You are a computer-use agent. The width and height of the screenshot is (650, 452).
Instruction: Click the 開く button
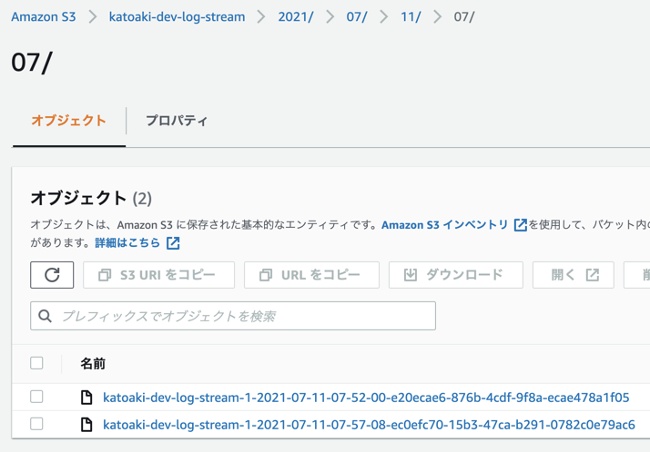point(573,275)
